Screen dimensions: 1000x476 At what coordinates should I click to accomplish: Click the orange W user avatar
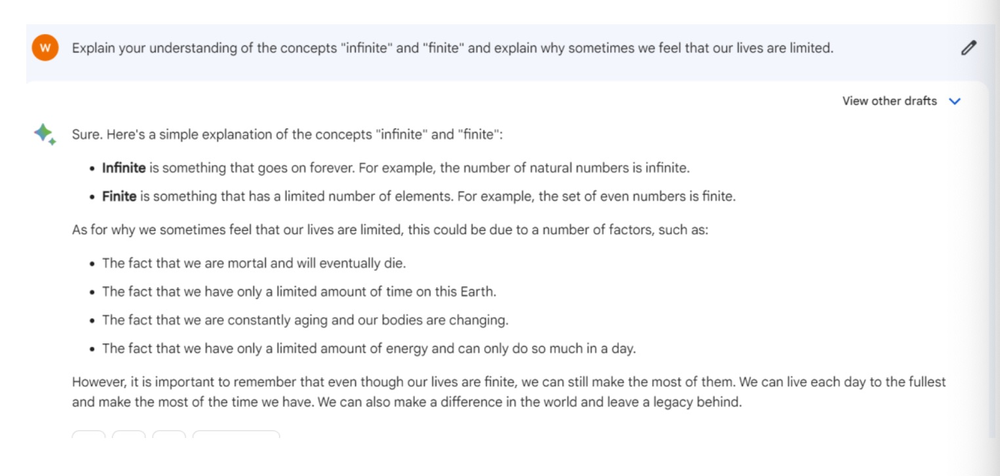[45, 47]
